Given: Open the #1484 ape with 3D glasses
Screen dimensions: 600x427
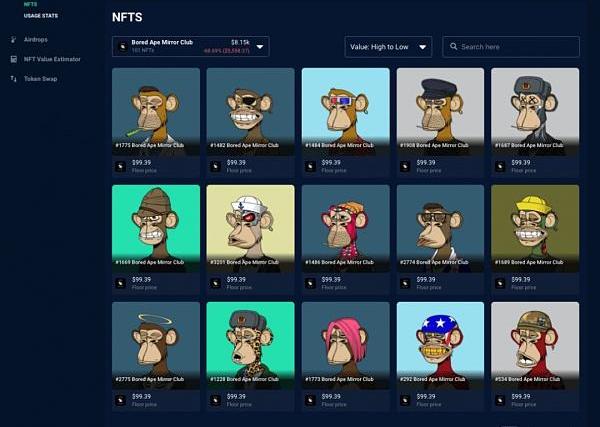Looking at the screenshot, I should 346,111.
